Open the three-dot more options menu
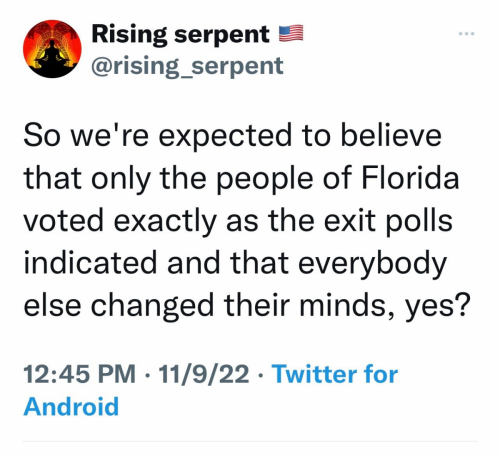Viewport: 500px width, 457px height. pos(466,34)
